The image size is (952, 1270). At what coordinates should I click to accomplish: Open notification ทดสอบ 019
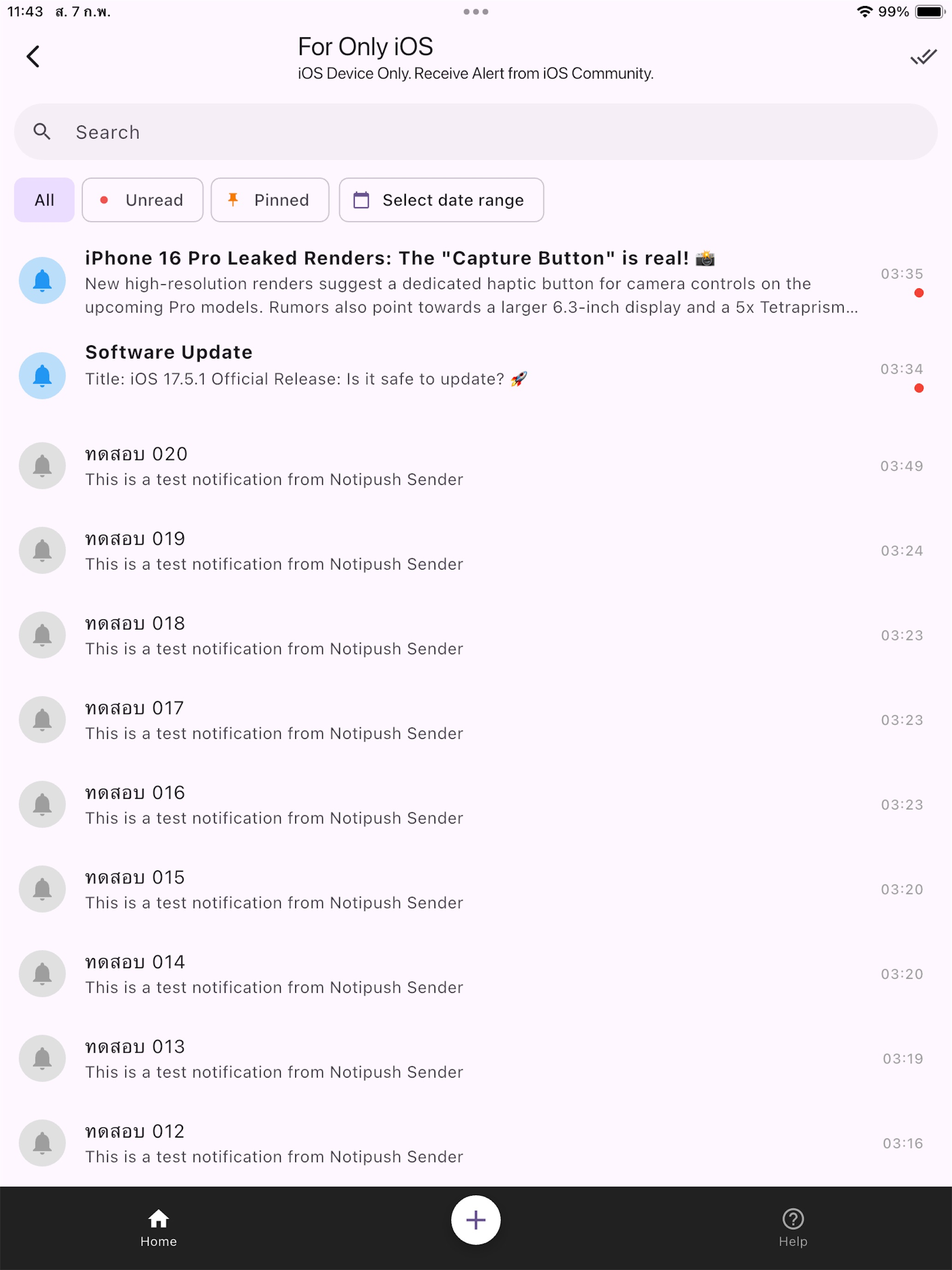[x=476, y=551]
